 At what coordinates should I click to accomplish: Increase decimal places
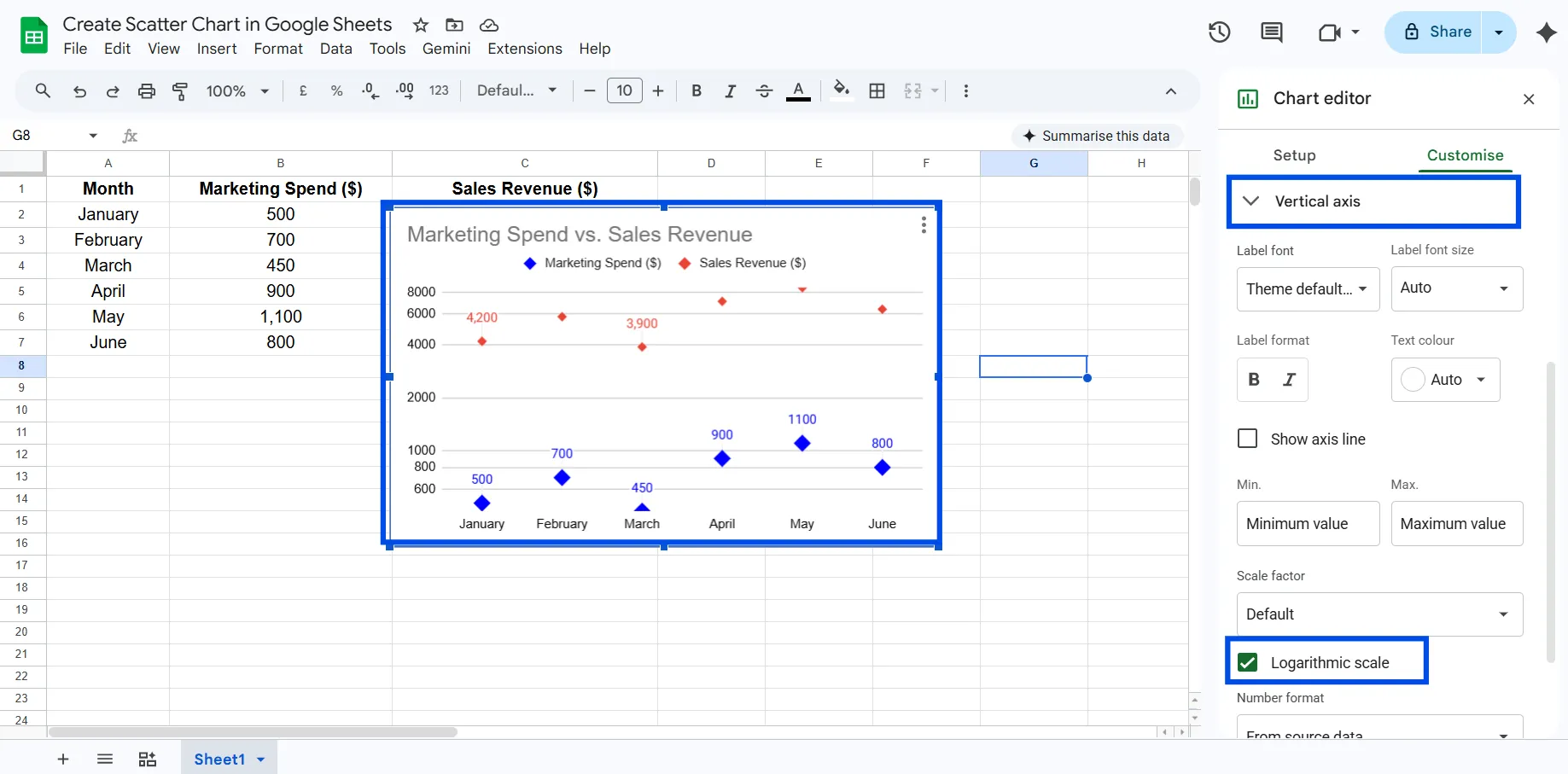tap(405, 90)
